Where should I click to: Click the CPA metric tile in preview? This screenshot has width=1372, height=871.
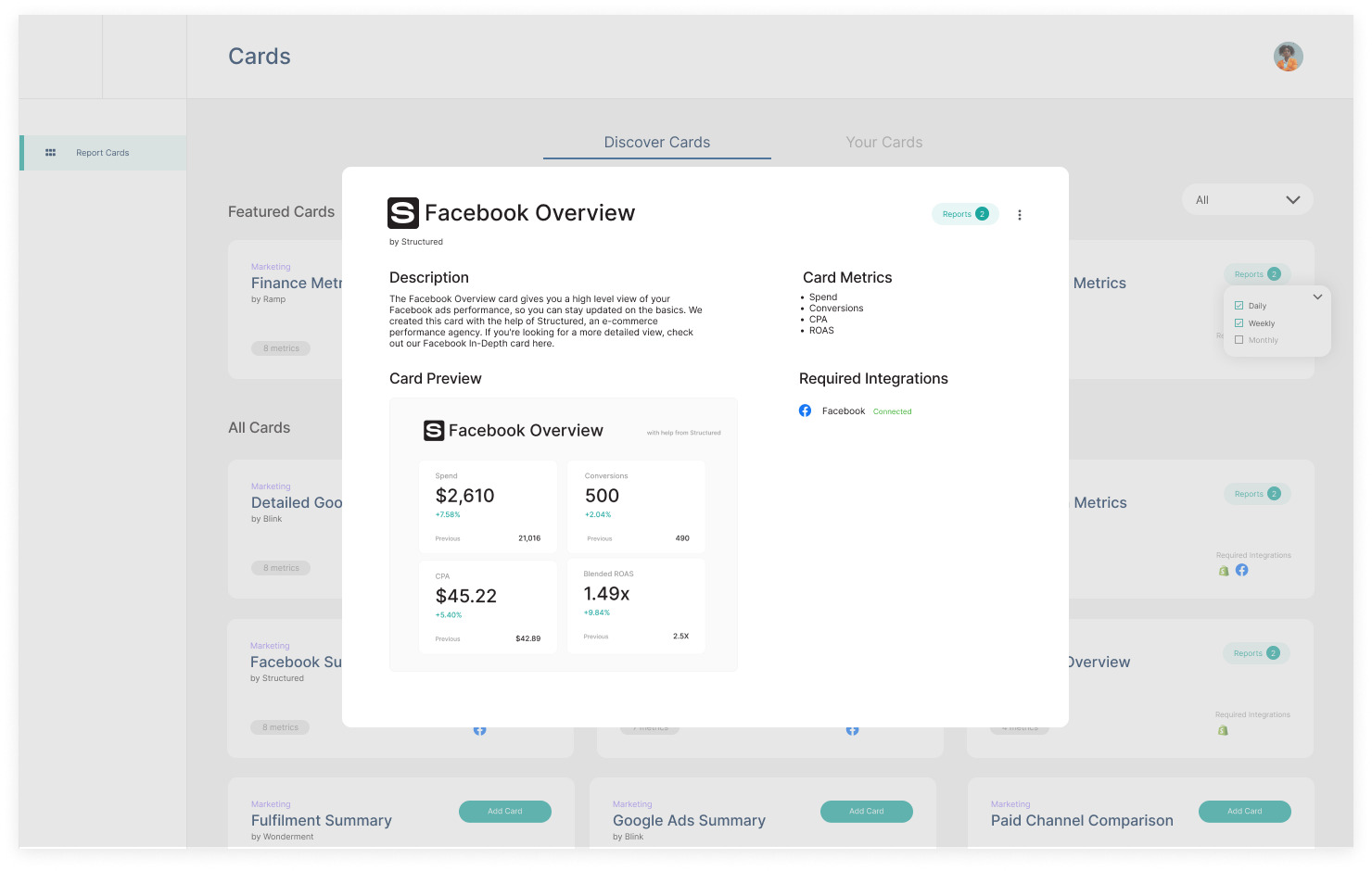pyautogui.click(x=488, y=607)
